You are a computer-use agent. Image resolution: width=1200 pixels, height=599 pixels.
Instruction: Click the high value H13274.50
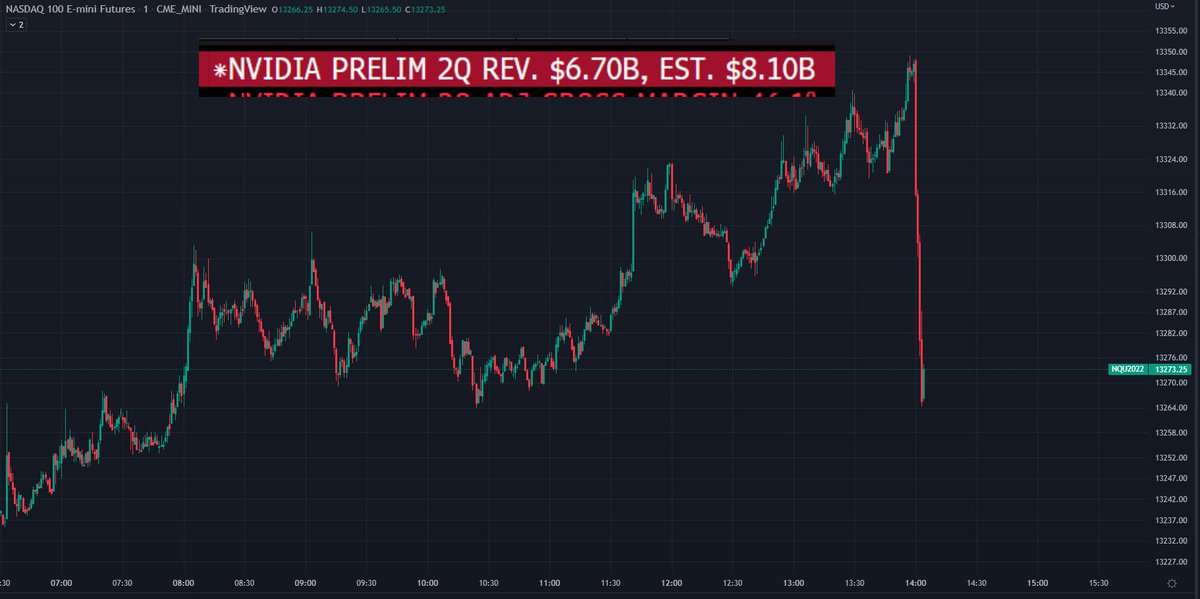(339, 9)
